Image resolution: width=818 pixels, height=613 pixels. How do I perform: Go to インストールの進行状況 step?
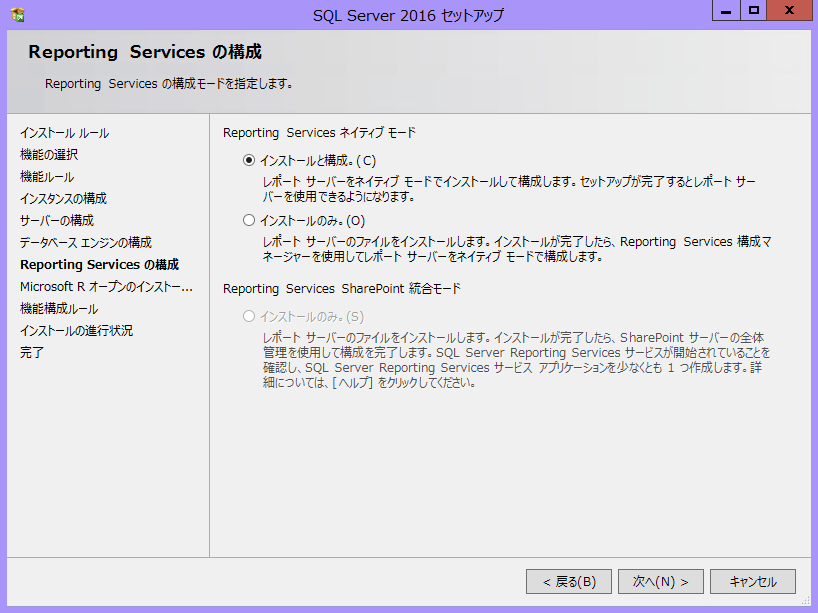click(x=76, y=331)
